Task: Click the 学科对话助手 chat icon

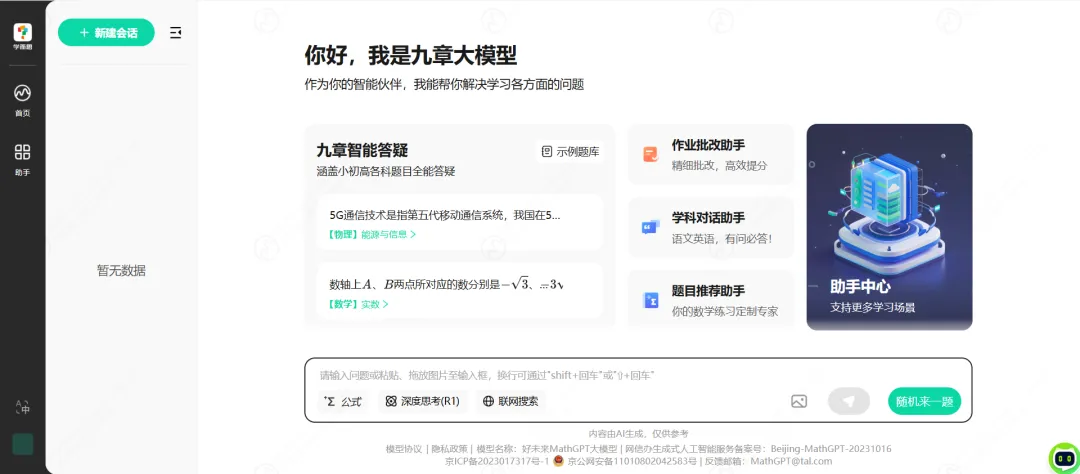Action: tap(651, 227)
